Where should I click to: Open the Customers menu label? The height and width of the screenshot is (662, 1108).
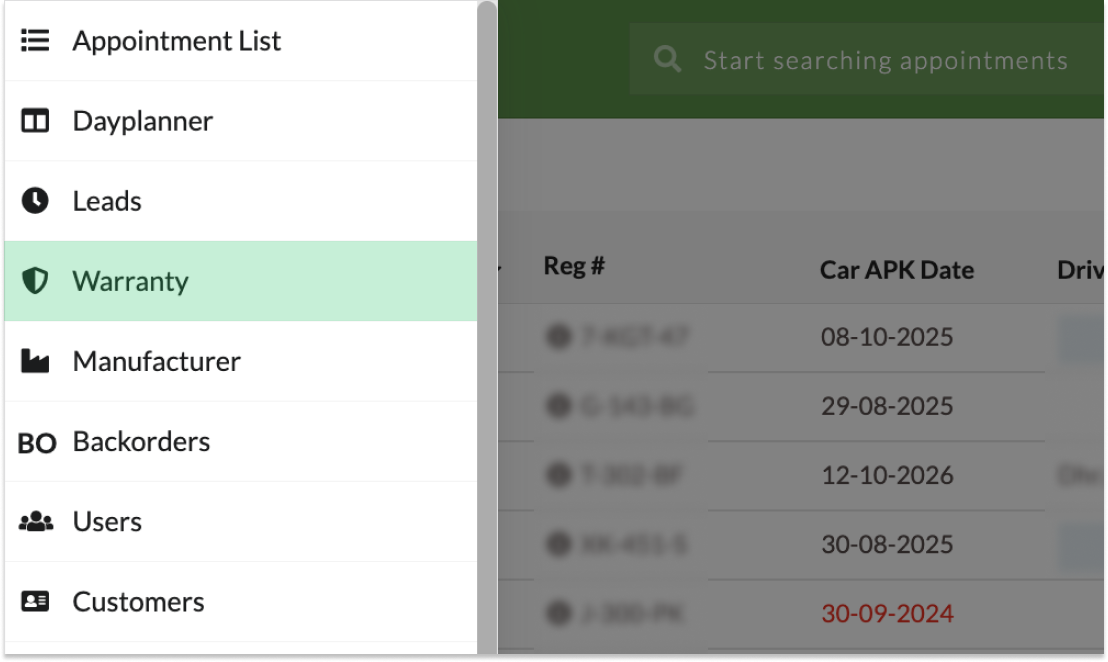(x=138, y=602)
